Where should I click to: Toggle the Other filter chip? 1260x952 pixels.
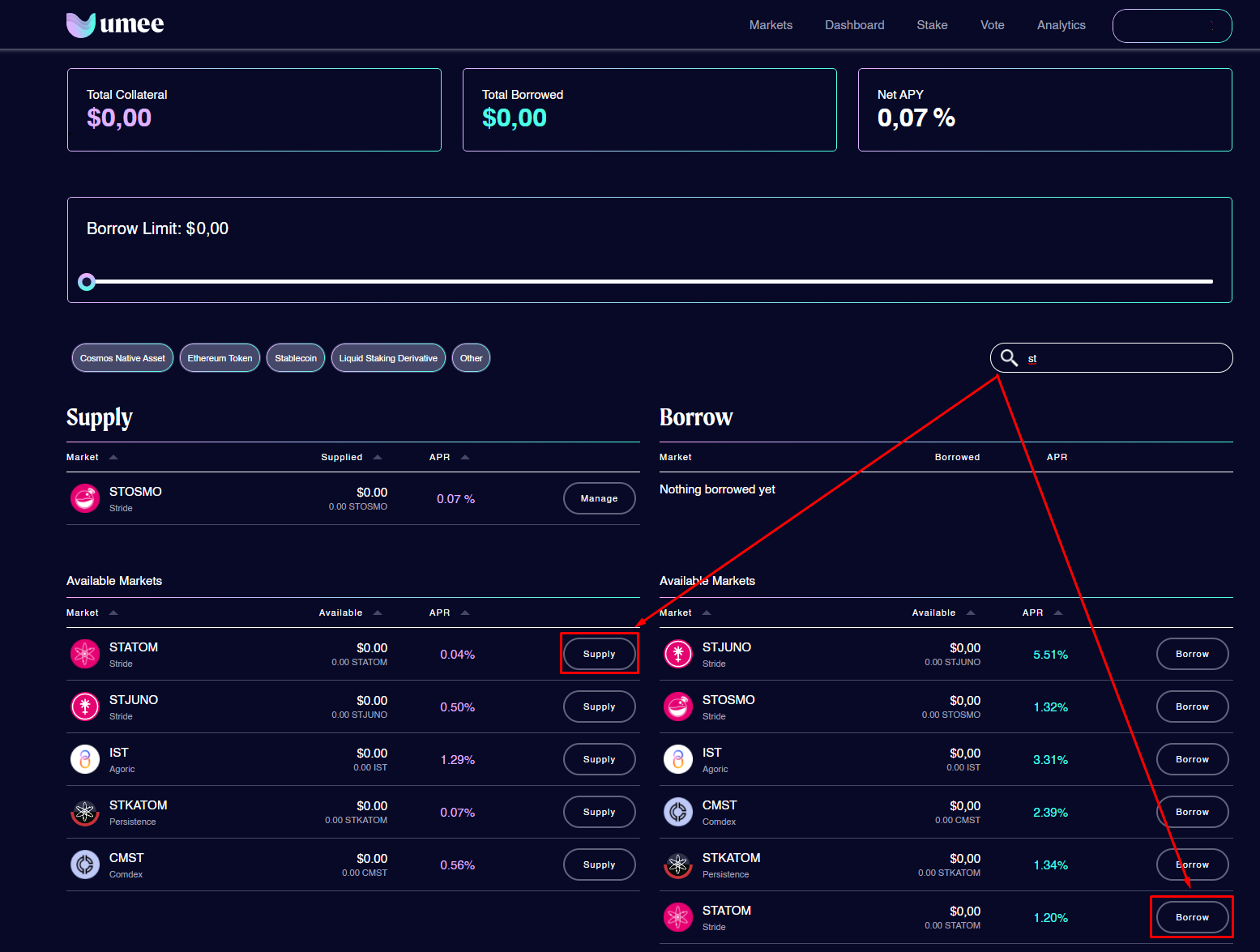point(471,358)
